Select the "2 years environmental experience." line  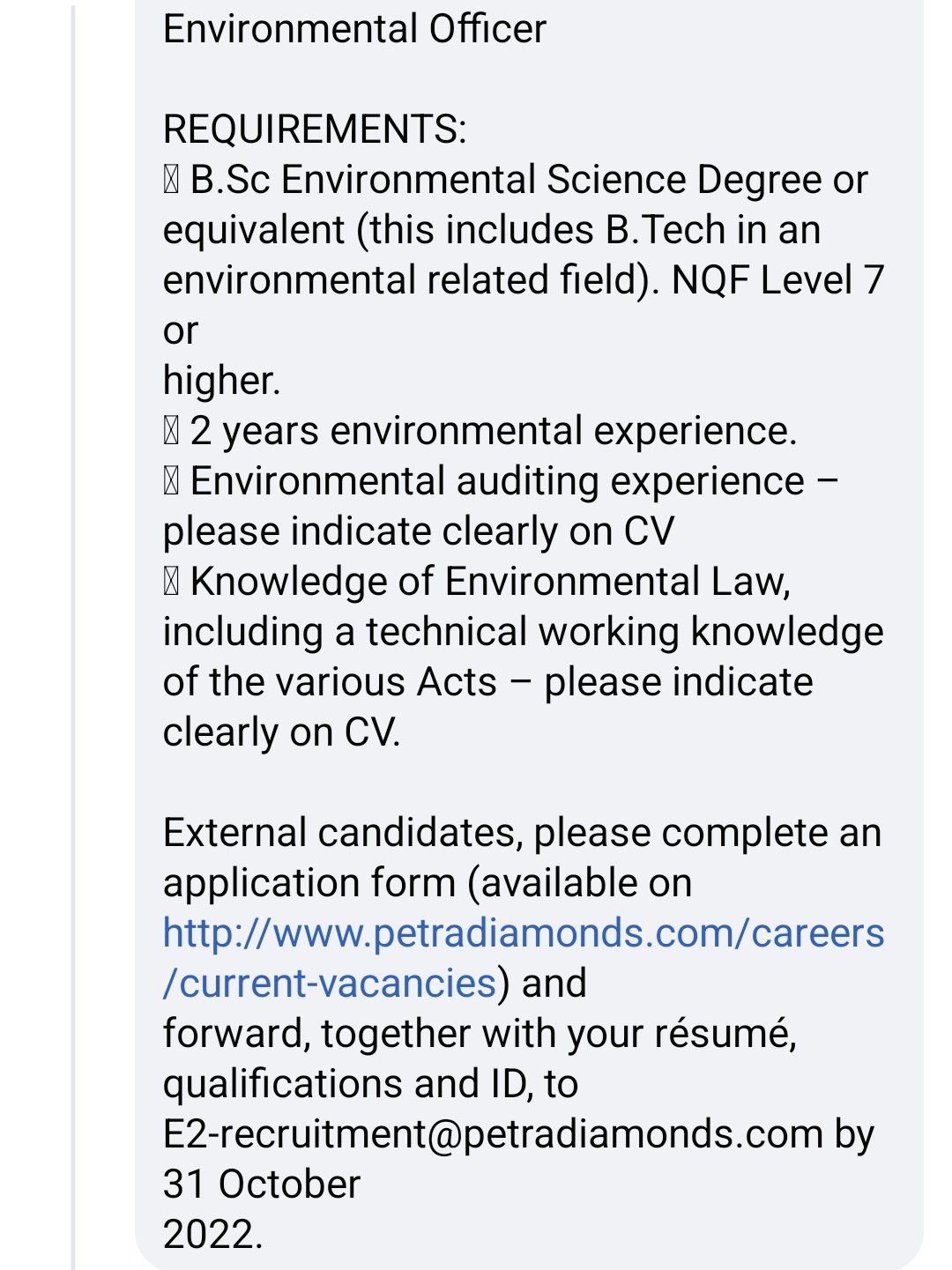click(493, 432)
